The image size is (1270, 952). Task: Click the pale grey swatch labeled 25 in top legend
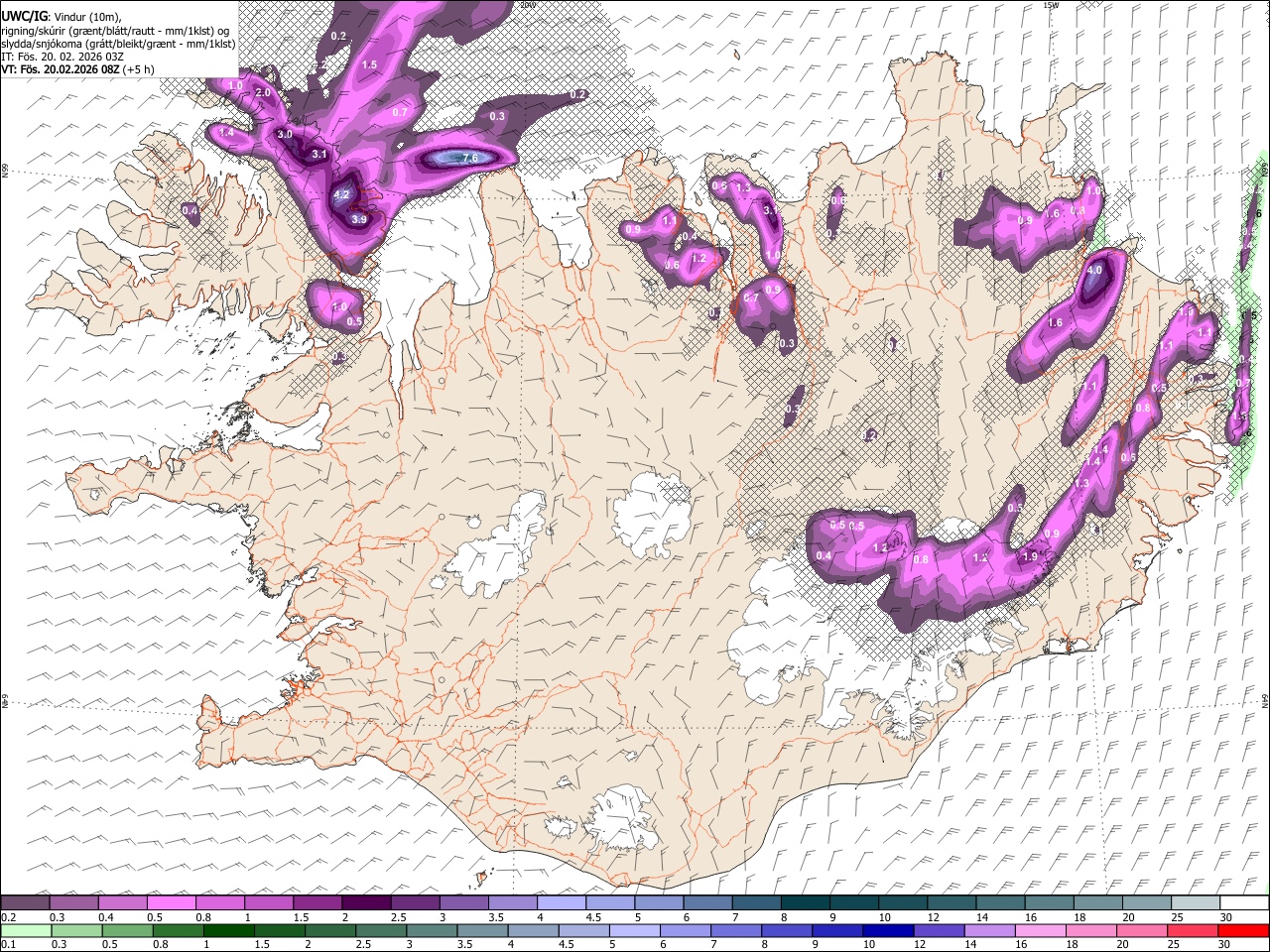pyautogui.click(x=1195, y=903)
